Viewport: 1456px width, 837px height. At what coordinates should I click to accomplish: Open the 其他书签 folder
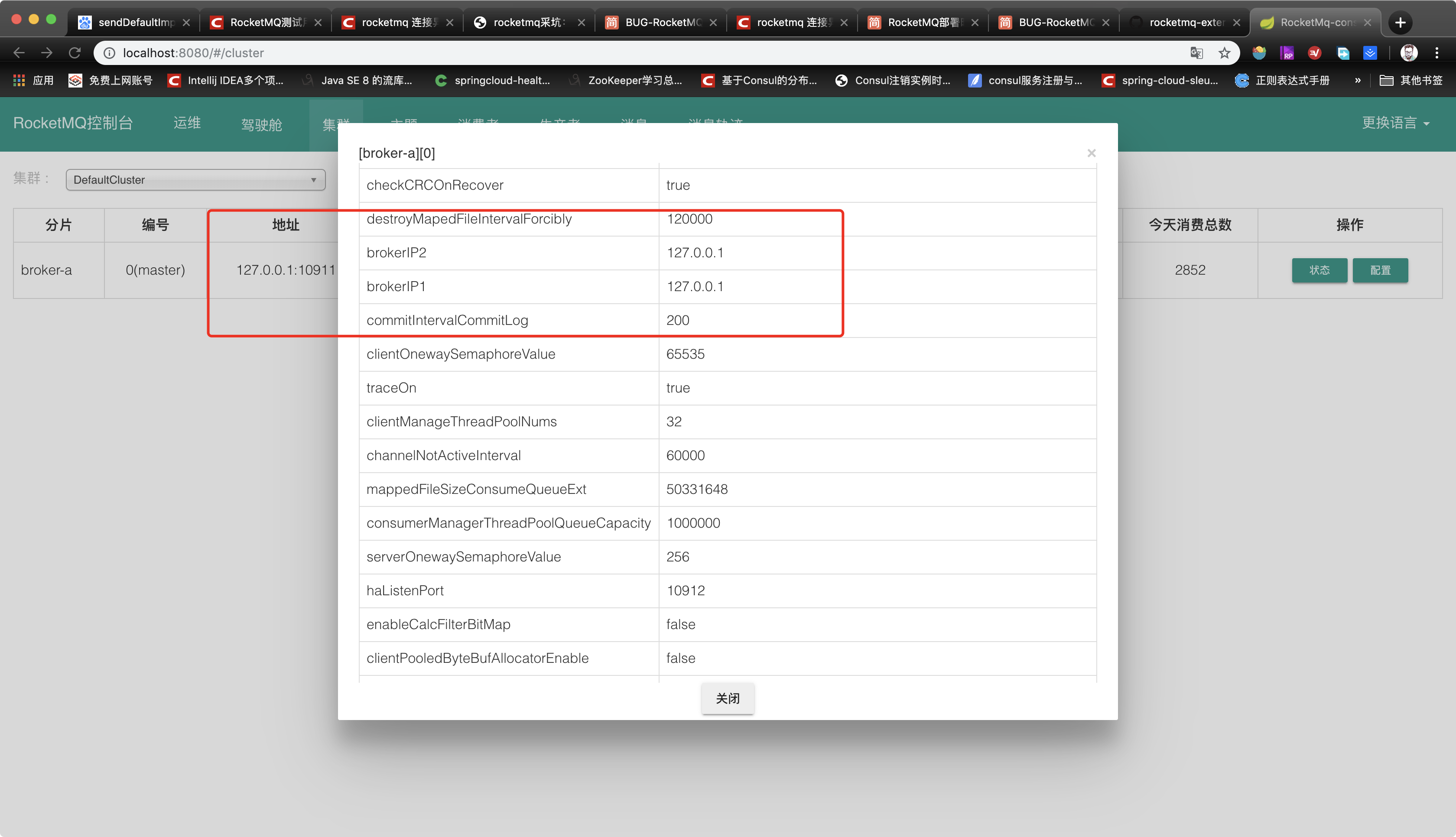[x=1411, y=81]
